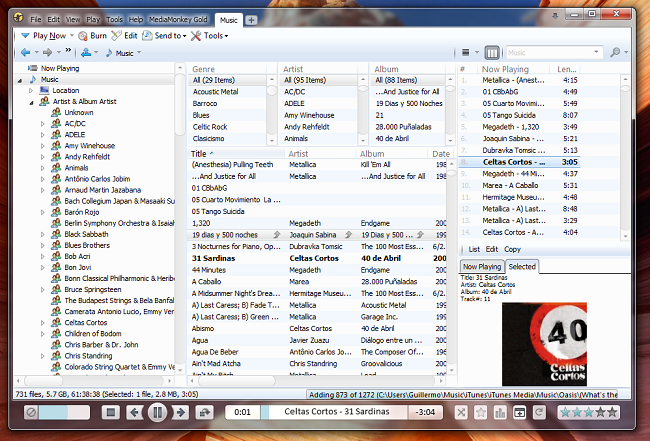Open the MediaMonkey Gold menu
This screenshot has width=650, height=441.
178,19
